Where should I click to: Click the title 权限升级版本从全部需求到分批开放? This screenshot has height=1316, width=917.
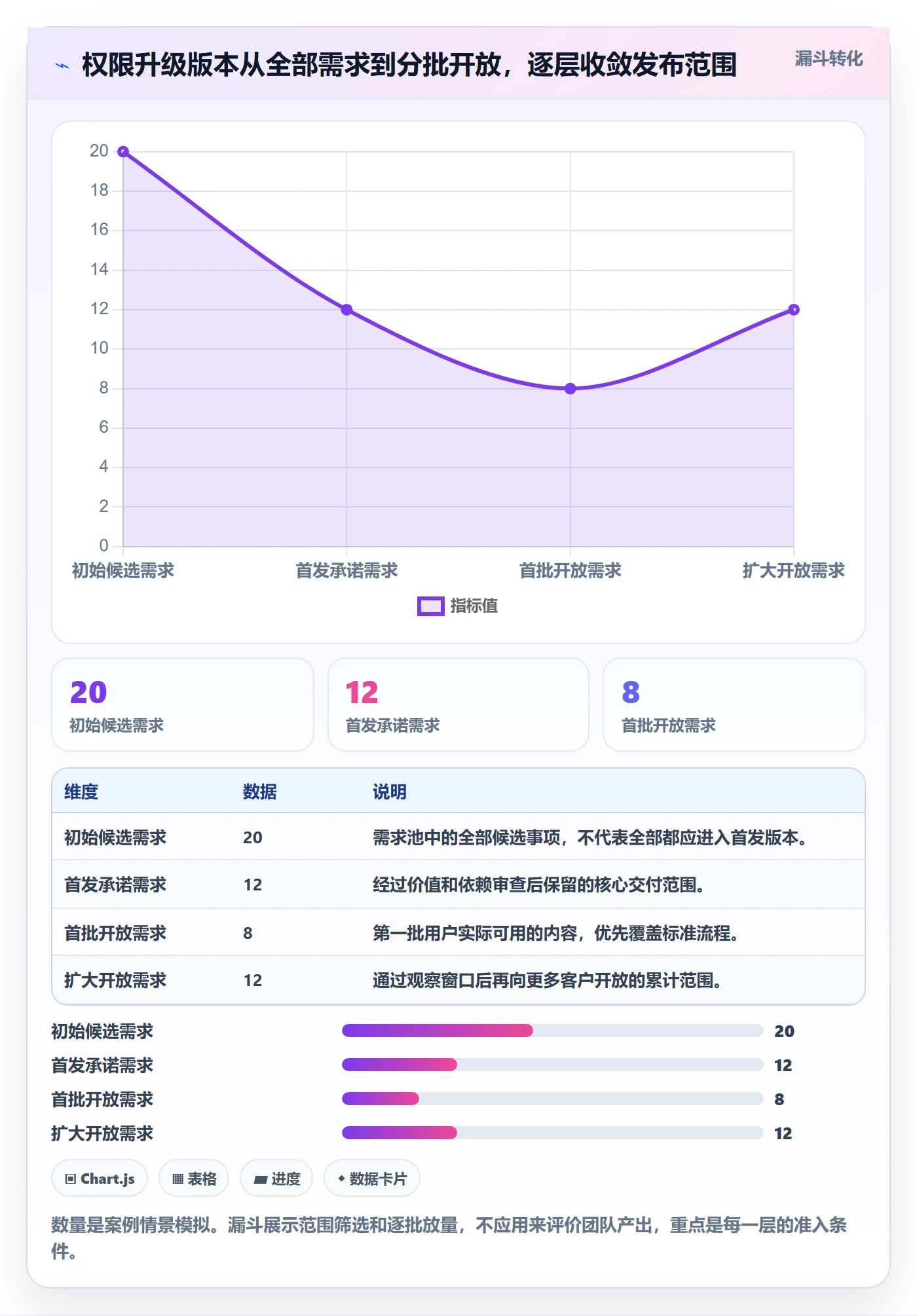click(409, 65)
